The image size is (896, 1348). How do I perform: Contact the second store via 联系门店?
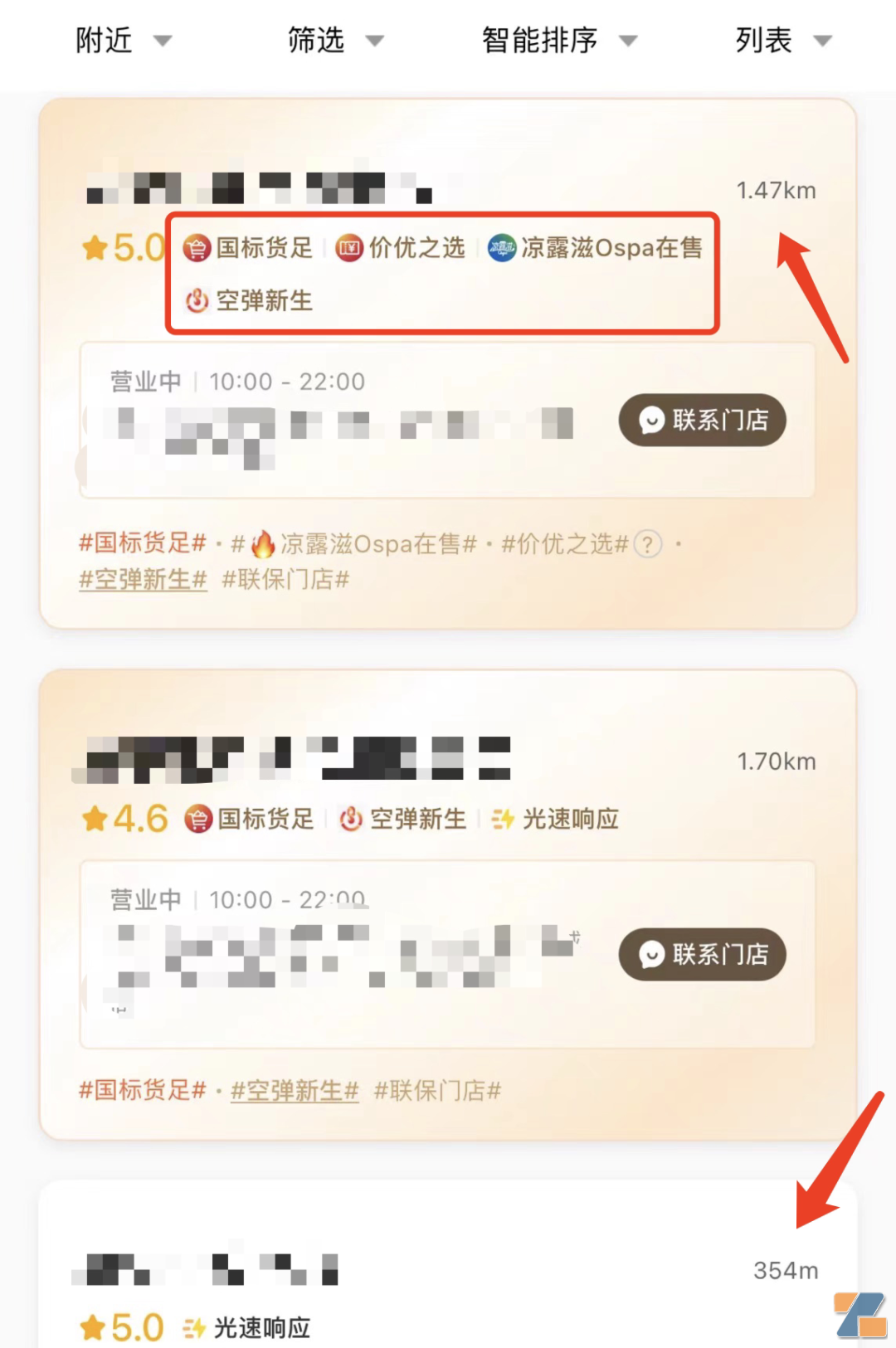(702, 954)
